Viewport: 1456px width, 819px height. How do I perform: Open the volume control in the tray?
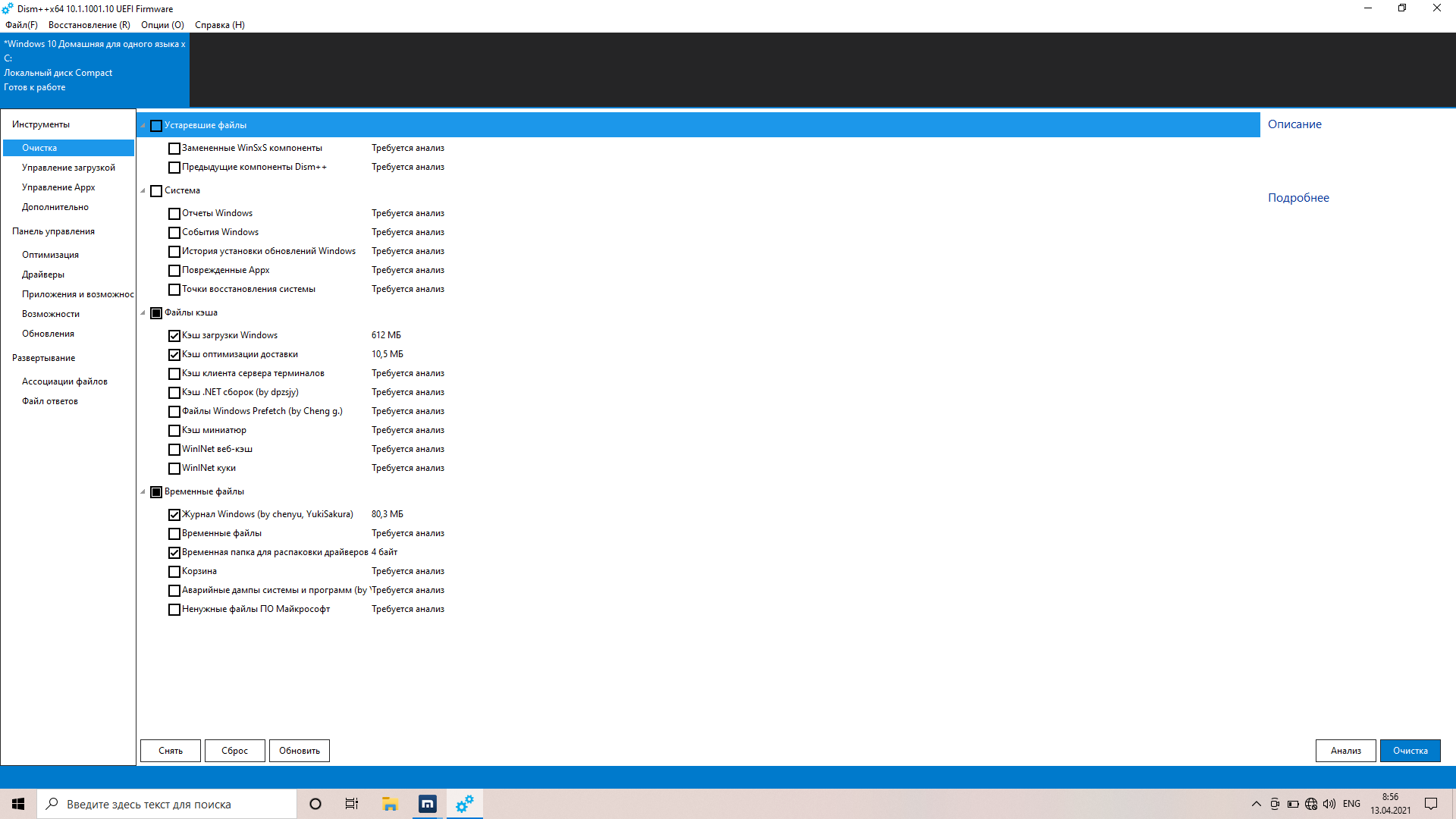(x=1329, y=804)
